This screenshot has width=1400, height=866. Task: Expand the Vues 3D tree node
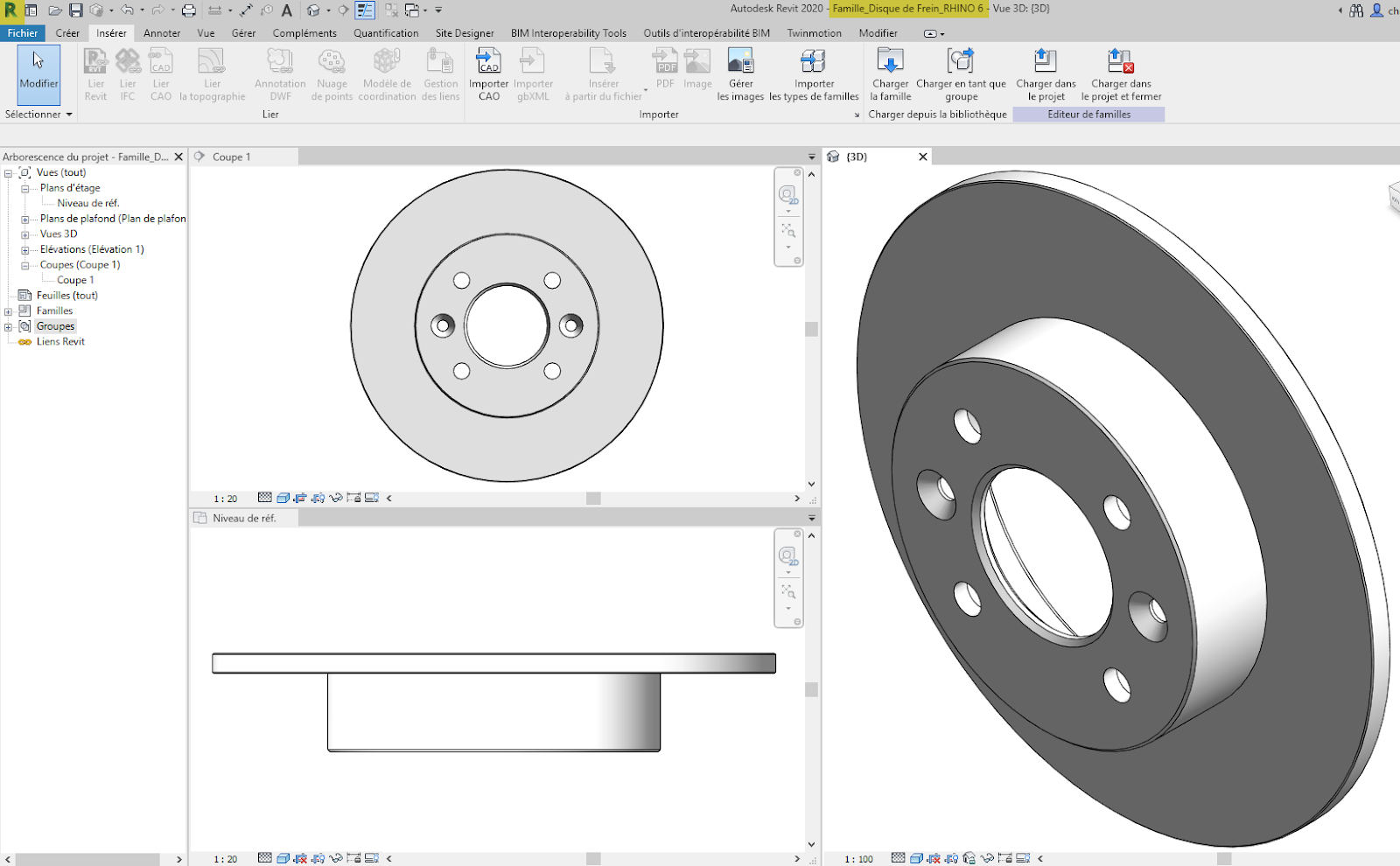pos(24,234)
